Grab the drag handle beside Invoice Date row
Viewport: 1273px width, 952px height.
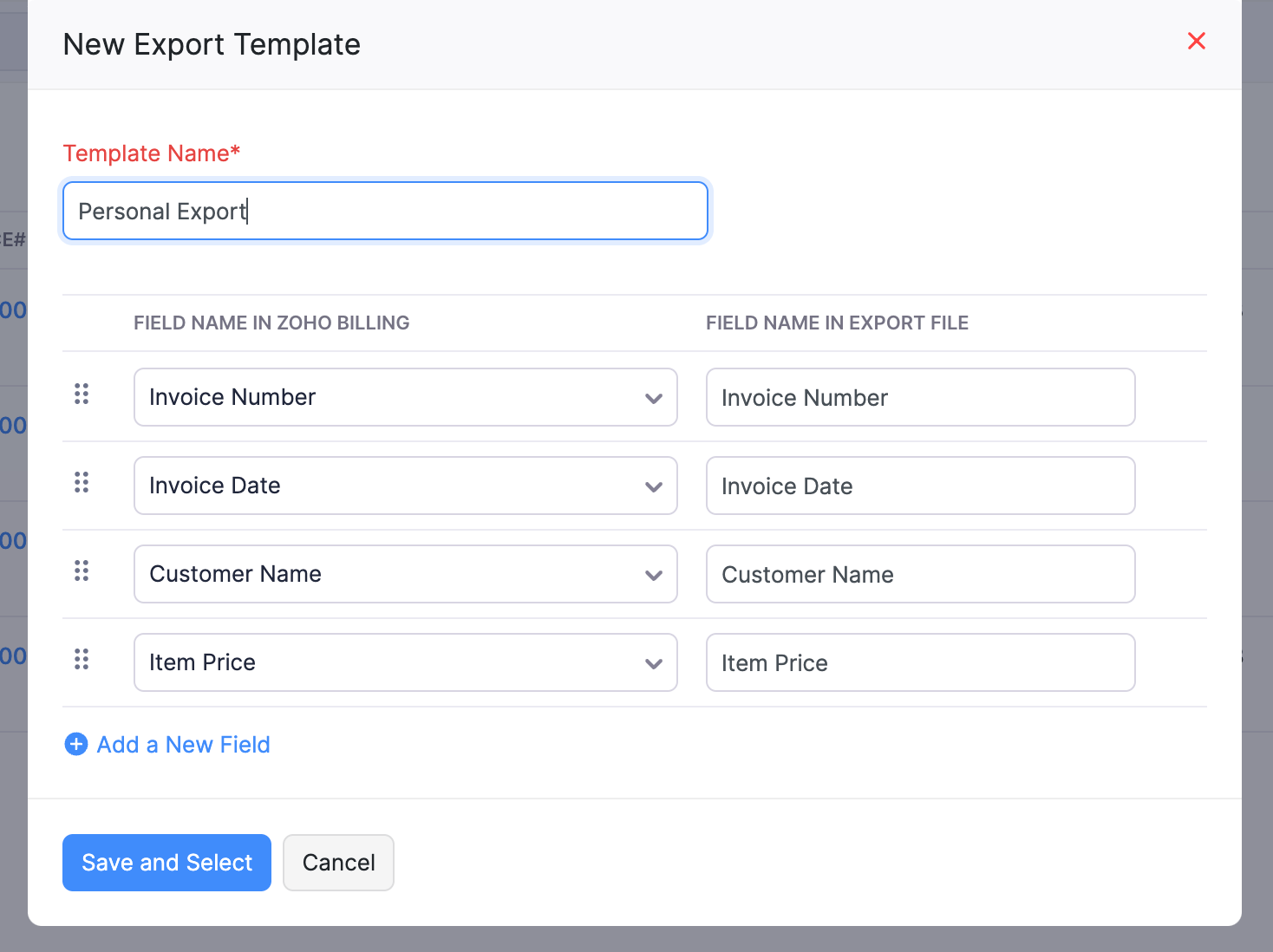click(82, 482)
